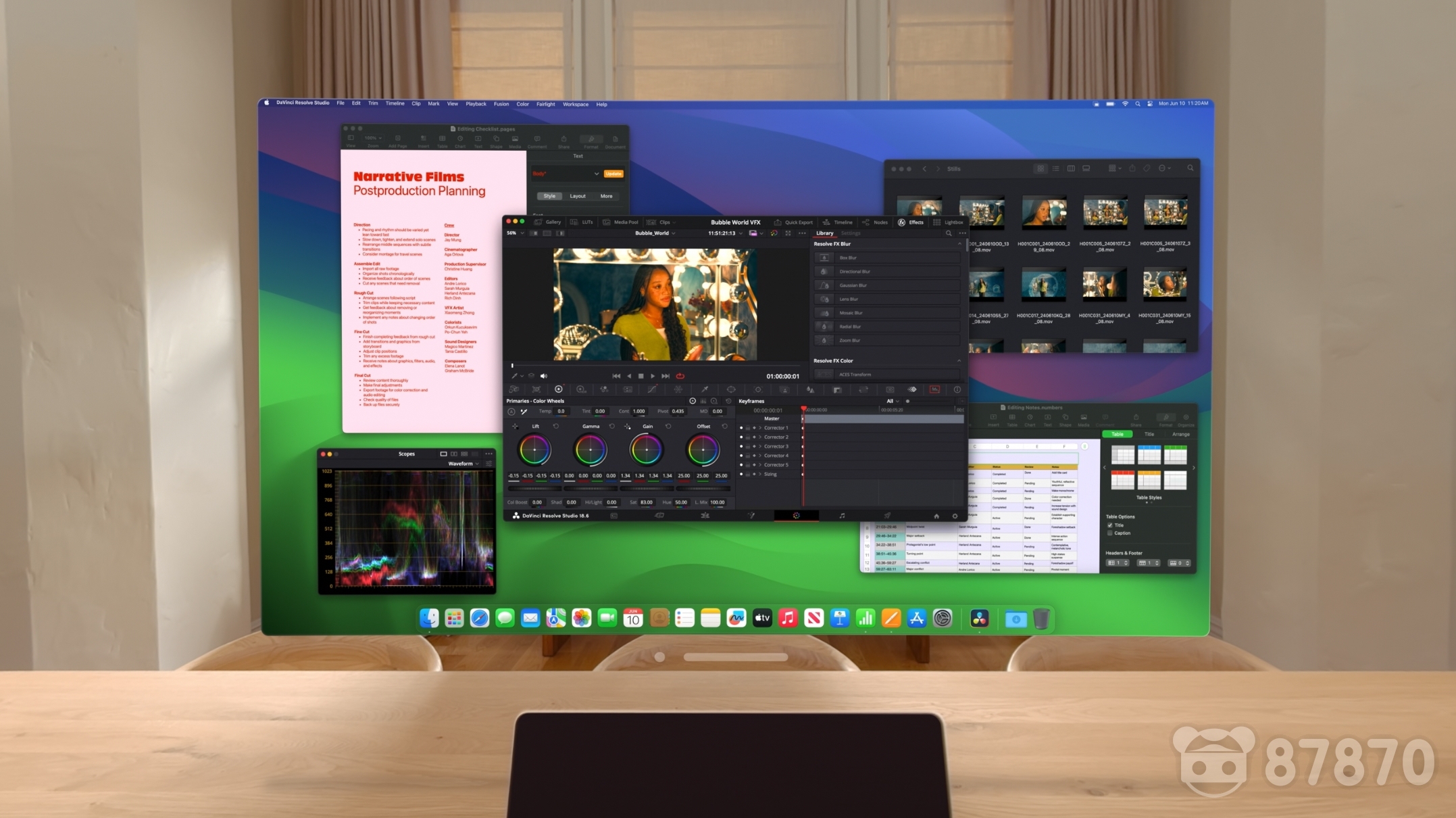Expand the Corrector 4 keyframe track
Screen dimensions: 1456x818
pos(760,456)
